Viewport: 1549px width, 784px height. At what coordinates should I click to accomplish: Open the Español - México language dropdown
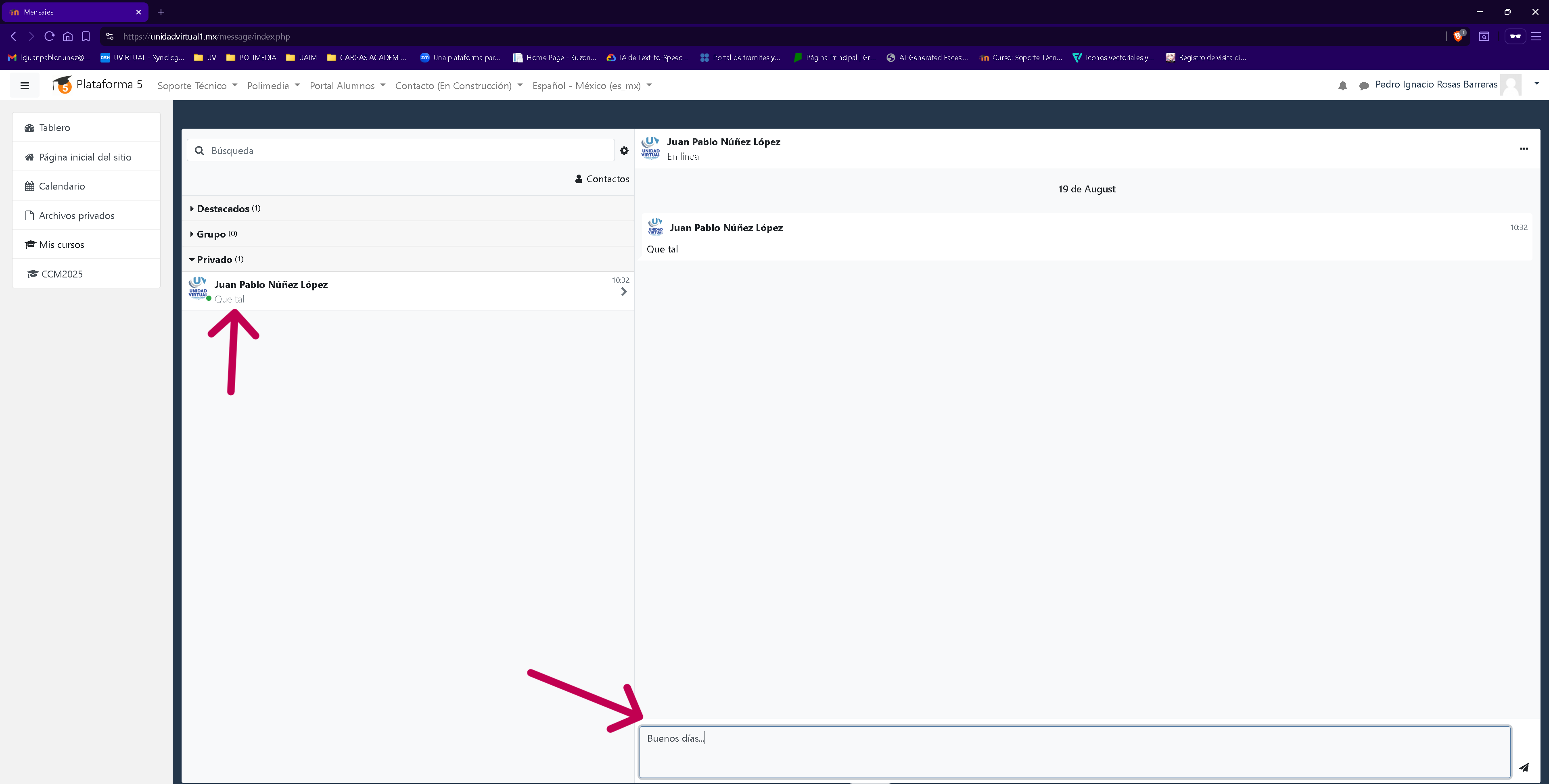[x=592, y=86]
